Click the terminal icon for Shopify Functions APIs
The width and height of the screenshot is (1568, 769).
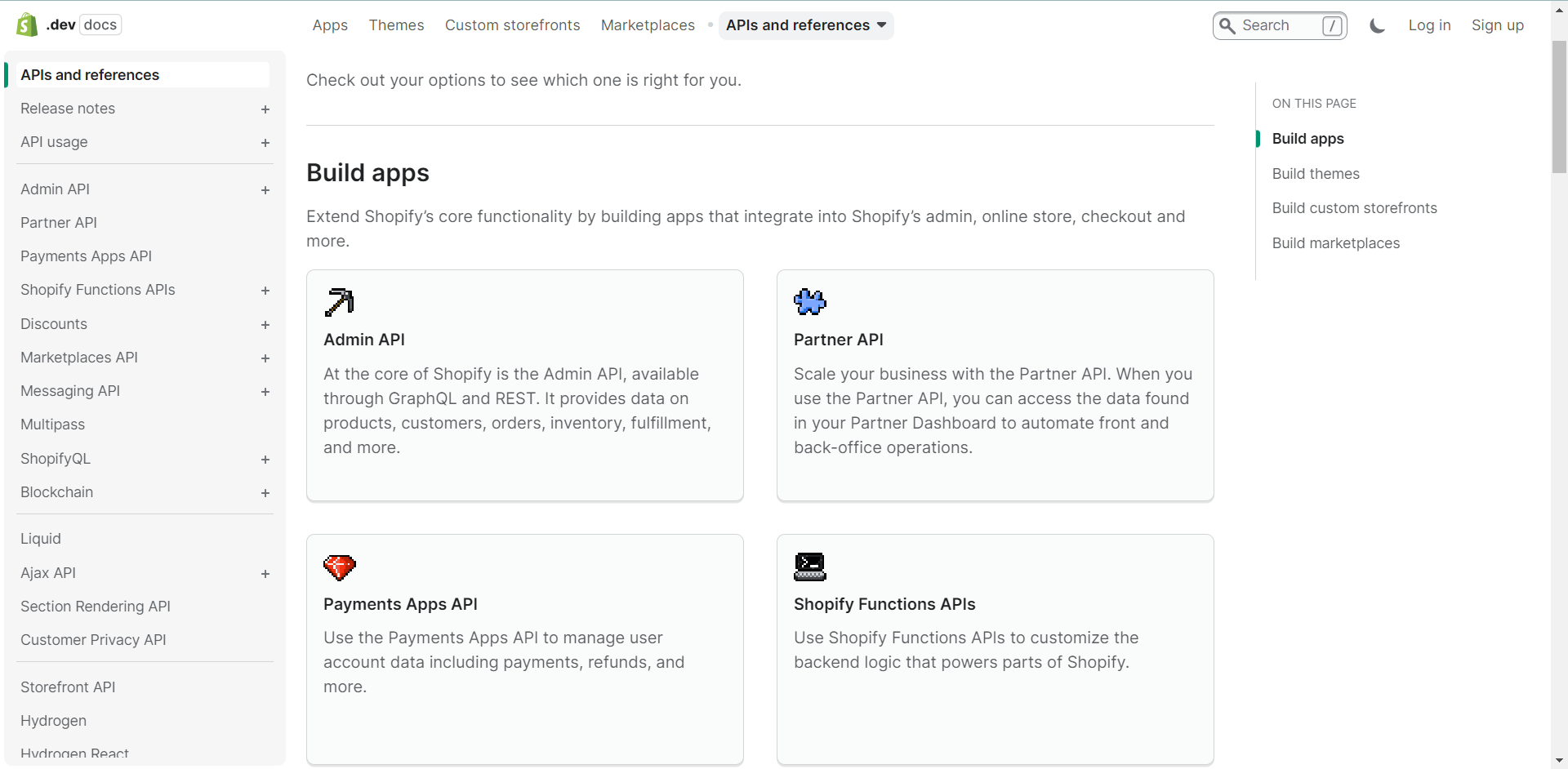809,567
